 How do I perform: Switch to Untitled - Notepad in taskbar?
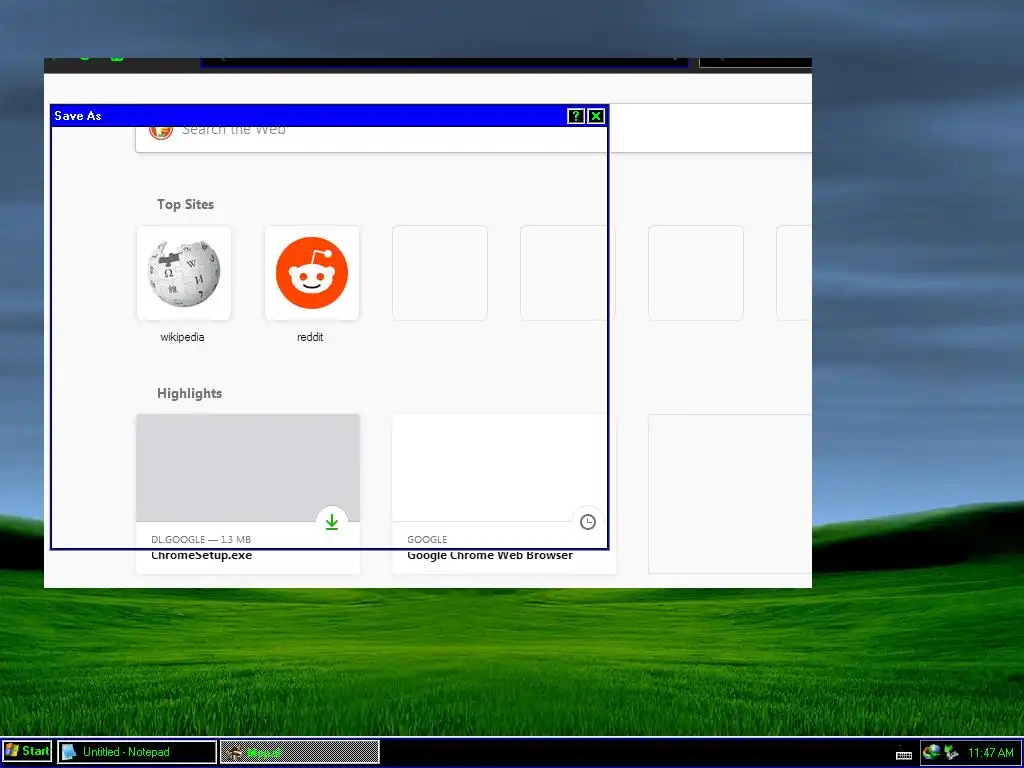click(x=137, y=752)
